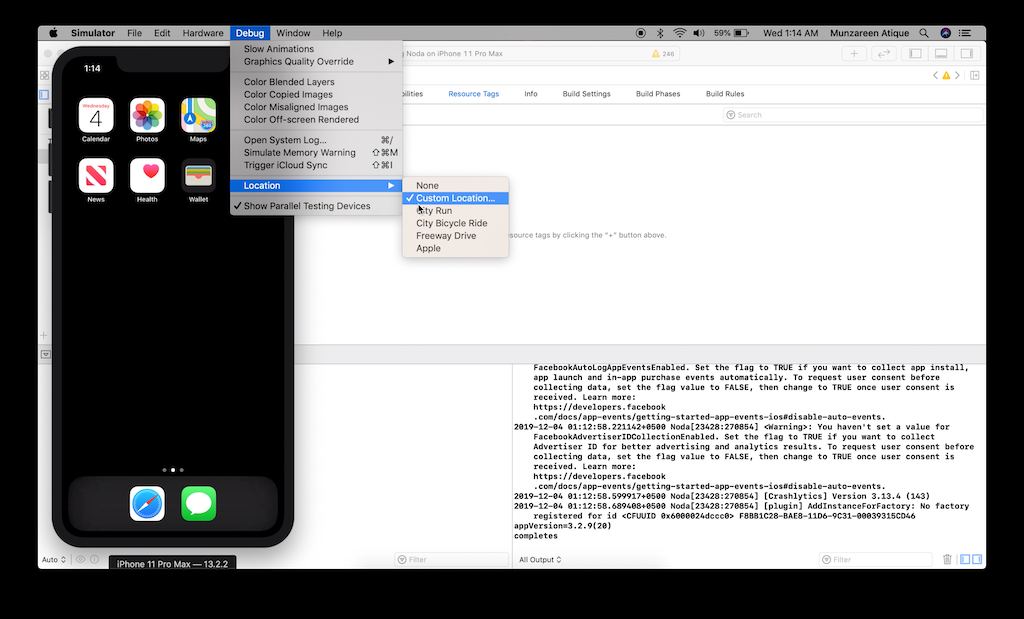The image size is (1024, 619).
Task: Click the yellow warning count 246 indicator
Action: (663, 54)
